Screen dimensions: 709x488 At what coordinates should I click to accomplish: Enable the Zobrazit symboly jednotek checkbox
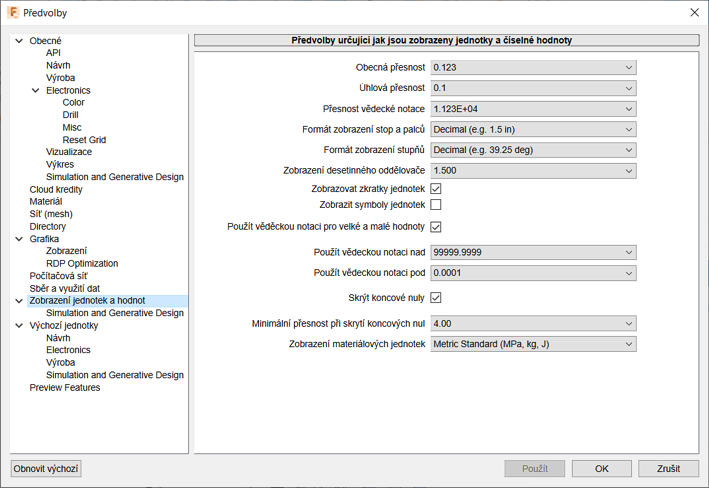tap(436, 204)
